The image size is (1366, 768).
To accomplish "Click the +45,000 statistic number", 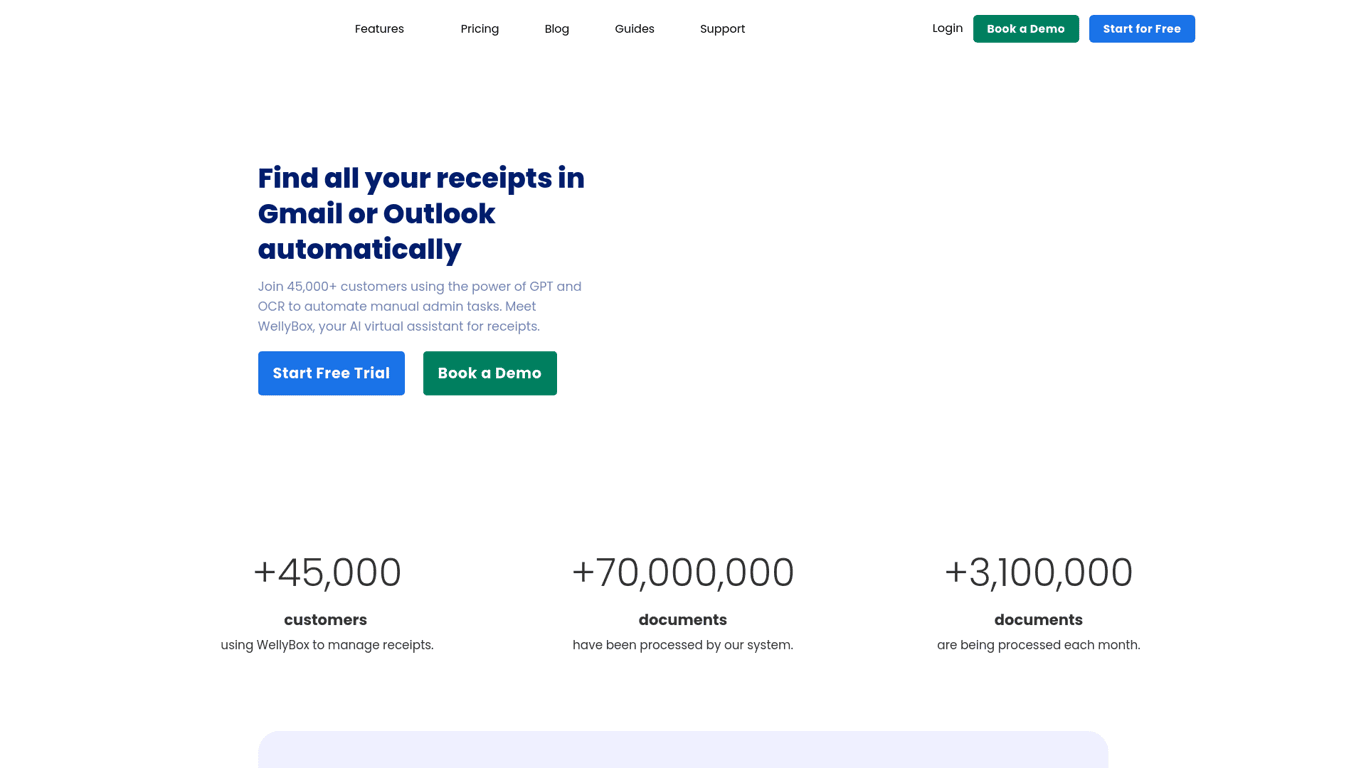I will point(327,573).
